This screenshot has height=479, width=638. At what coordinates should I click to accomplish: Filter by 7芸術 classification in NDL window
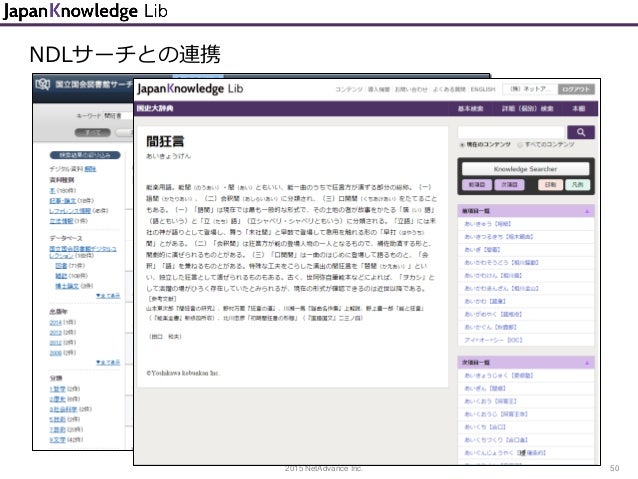pyautogui.click(x=57, y=430)
